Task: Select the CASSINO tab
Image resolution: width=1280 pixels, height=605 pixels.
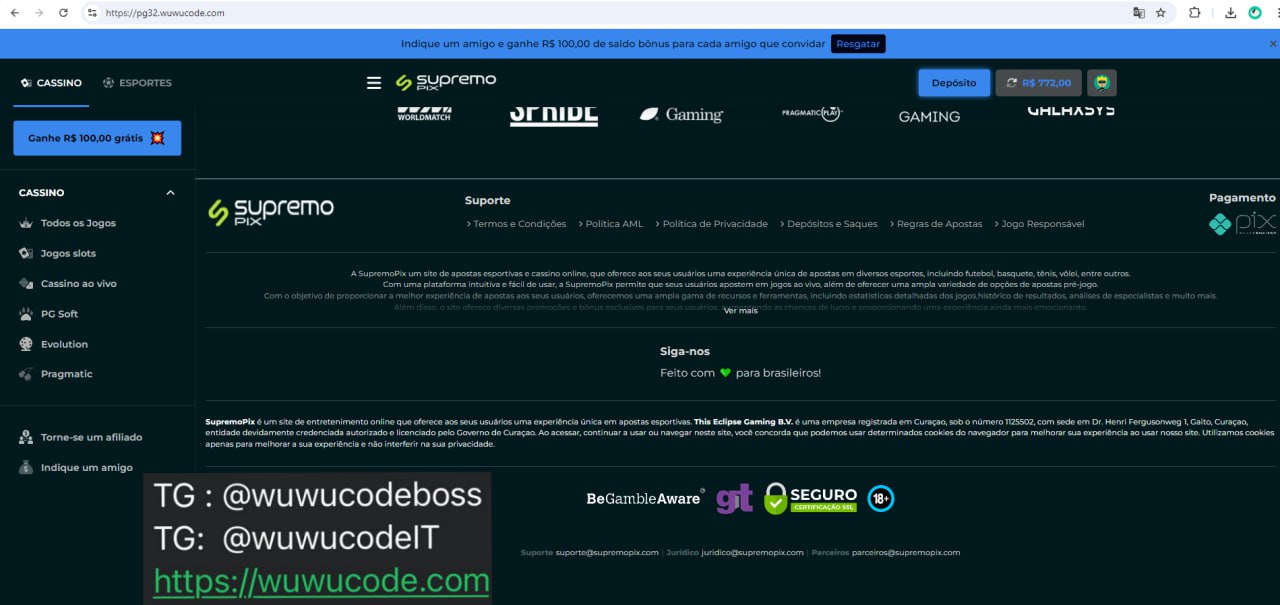Action: (51, 83)
